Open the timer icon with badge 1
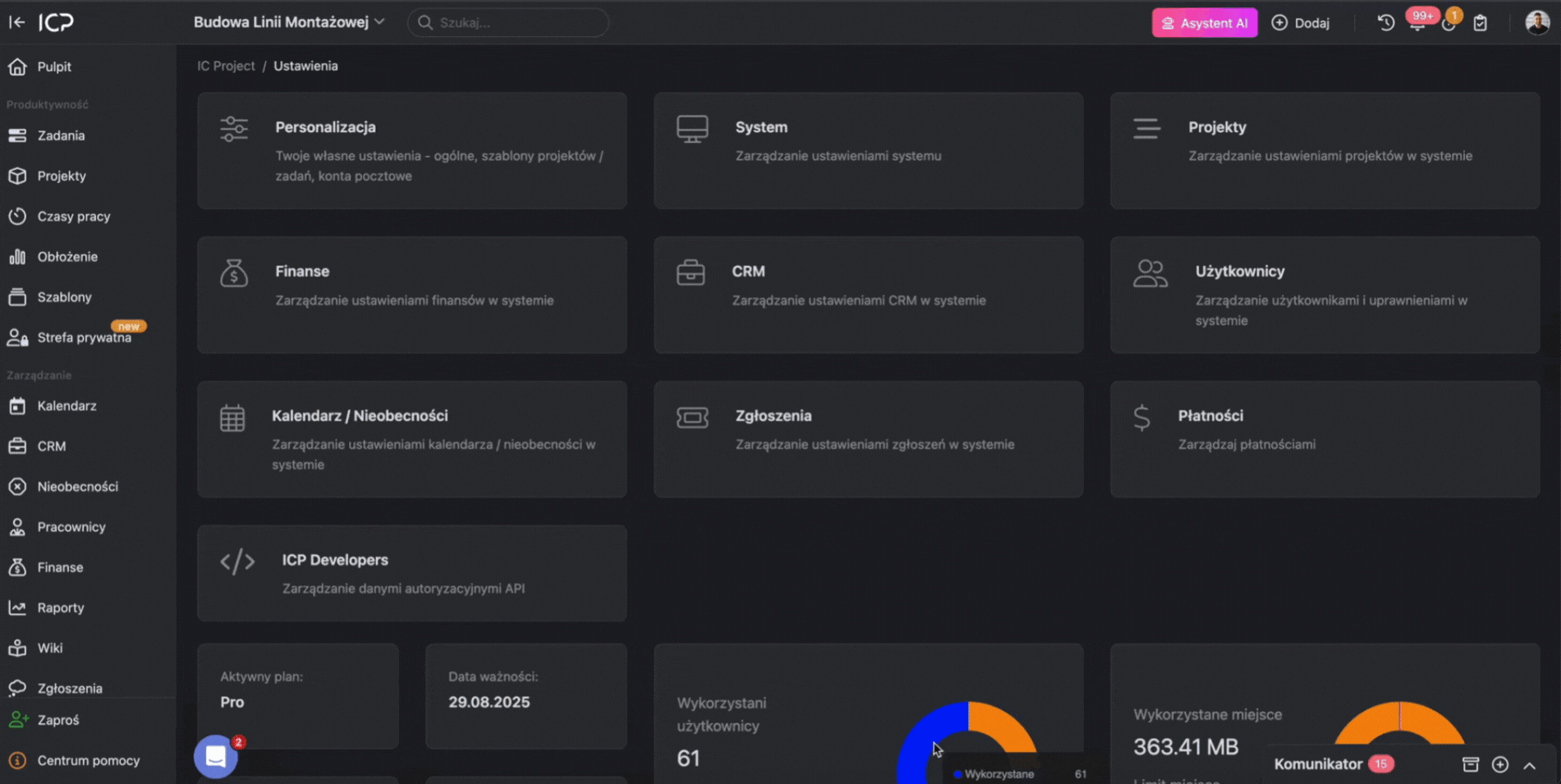This screenshot has height=784, width=1561. point(1449,22)
